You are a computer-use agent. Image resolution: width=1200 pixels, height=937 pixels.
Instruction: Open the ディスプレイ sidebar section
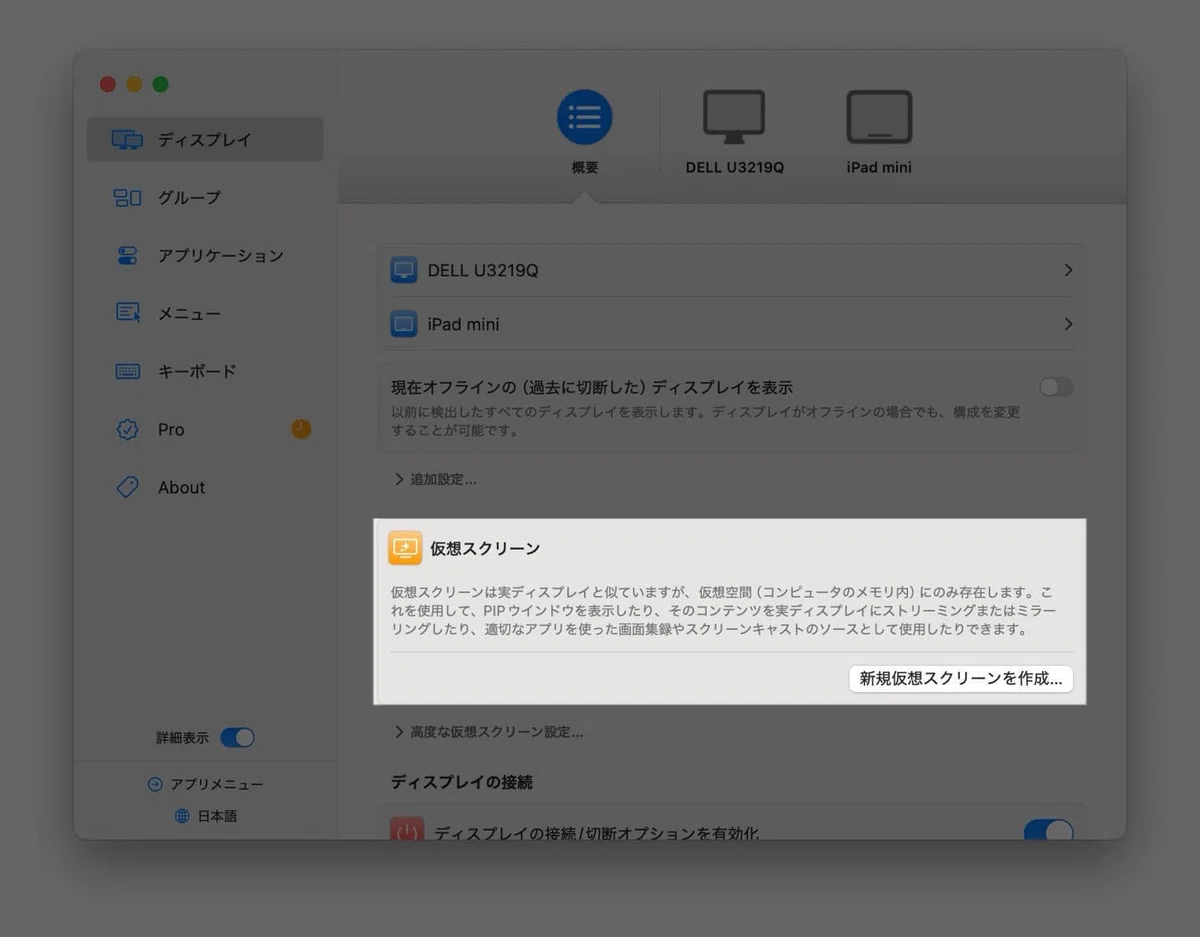click(x=205, y=140)
